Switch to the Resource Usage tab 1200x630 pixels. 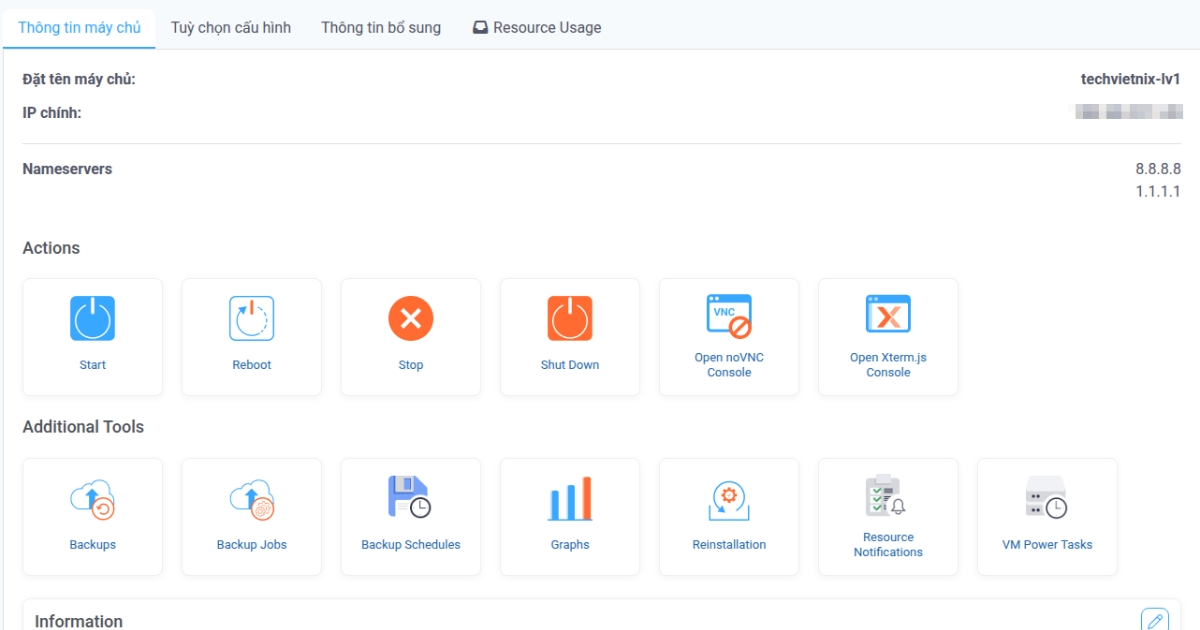coord(537,27)
